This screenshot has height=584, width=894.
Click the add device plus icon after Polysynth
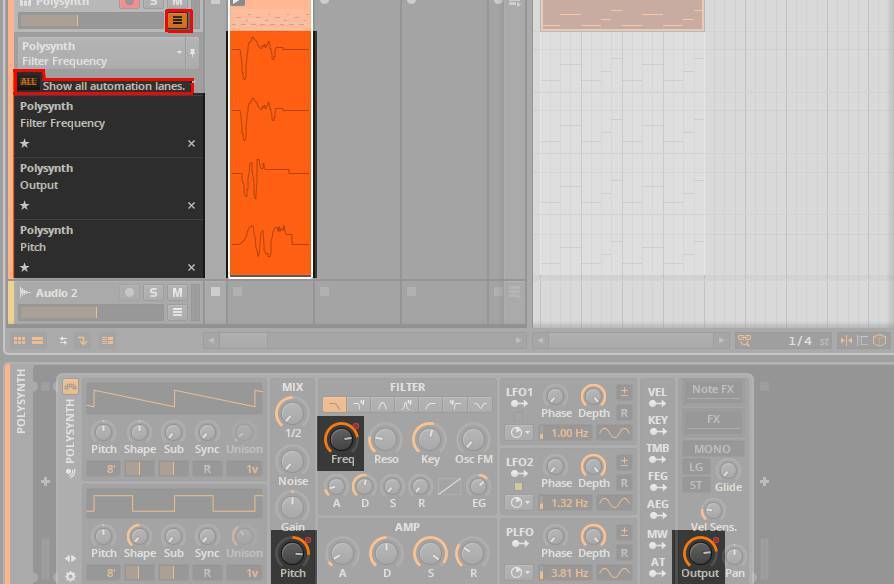click(x=768, y=481)
